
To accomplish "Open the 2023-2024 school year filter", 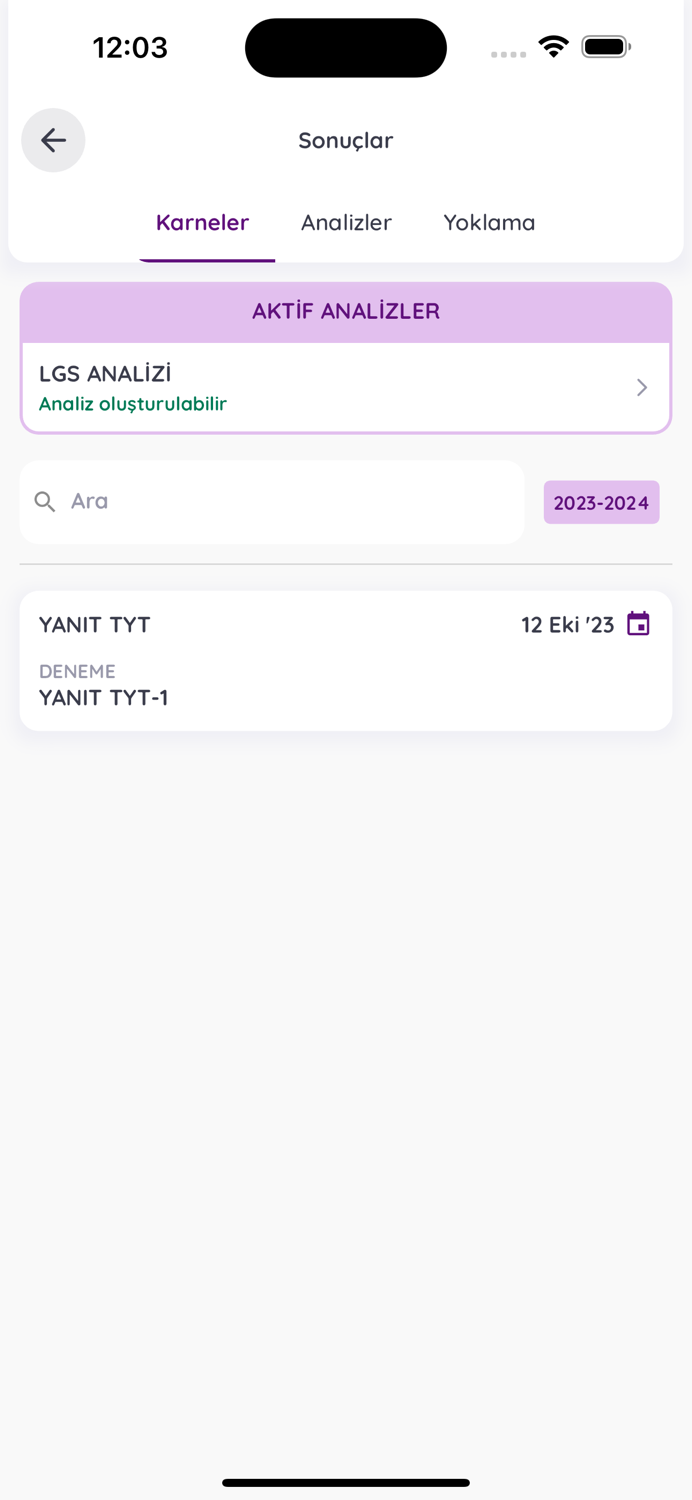I will coord(601,501).
